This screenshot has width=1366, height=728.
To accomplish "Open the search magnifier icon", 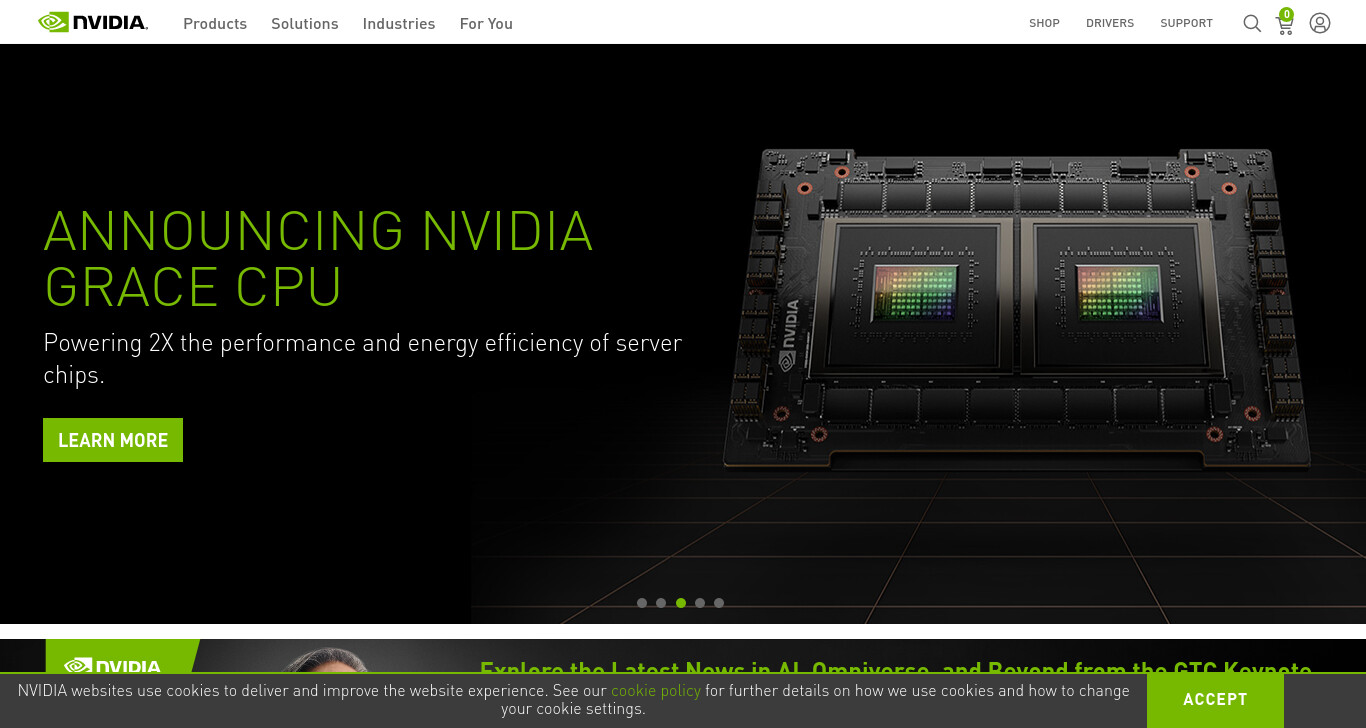I will point(1252,23).
